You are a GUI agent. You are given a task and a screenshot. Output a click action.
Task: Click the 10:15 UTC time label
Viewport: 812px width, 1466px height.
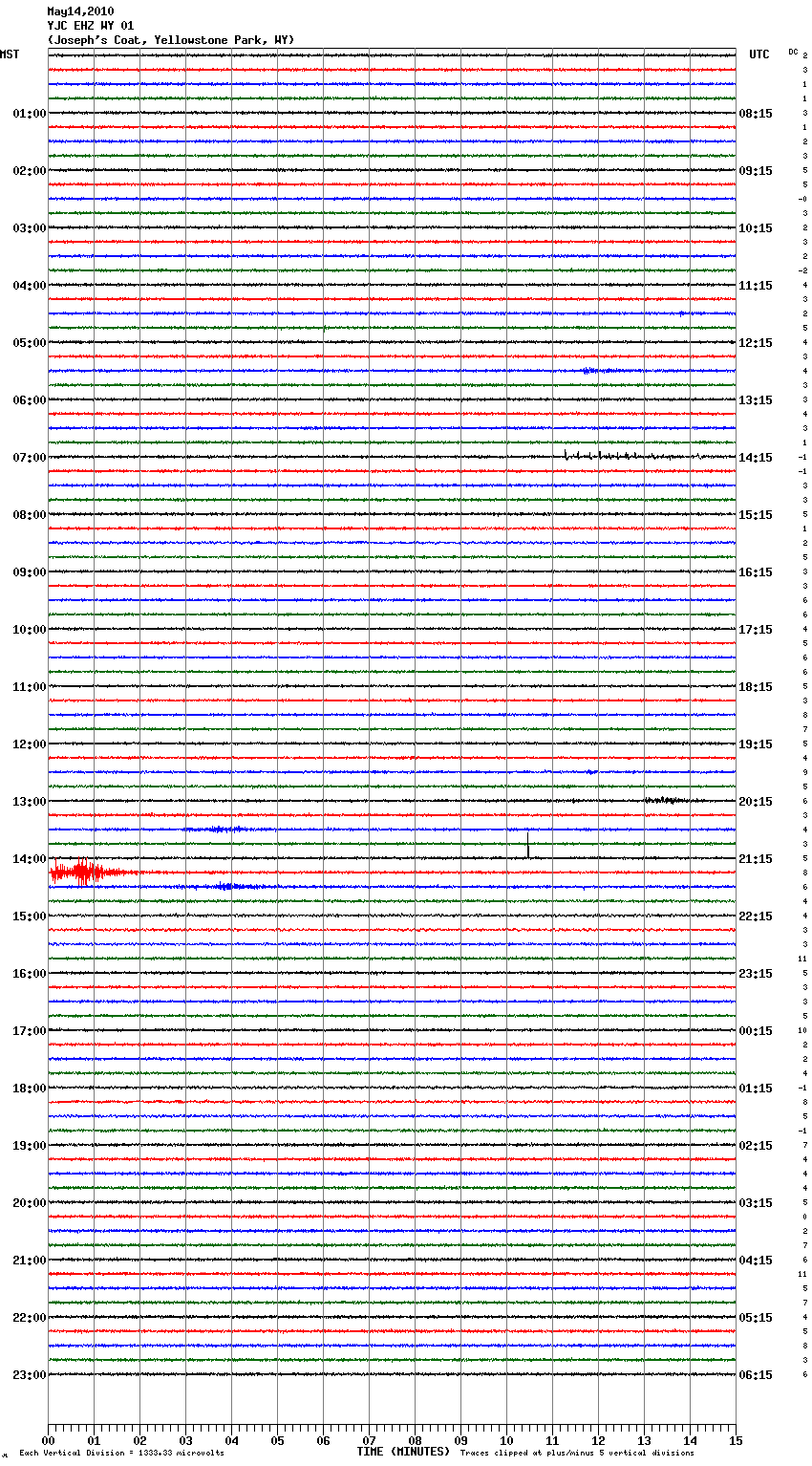tap(756, 228)
